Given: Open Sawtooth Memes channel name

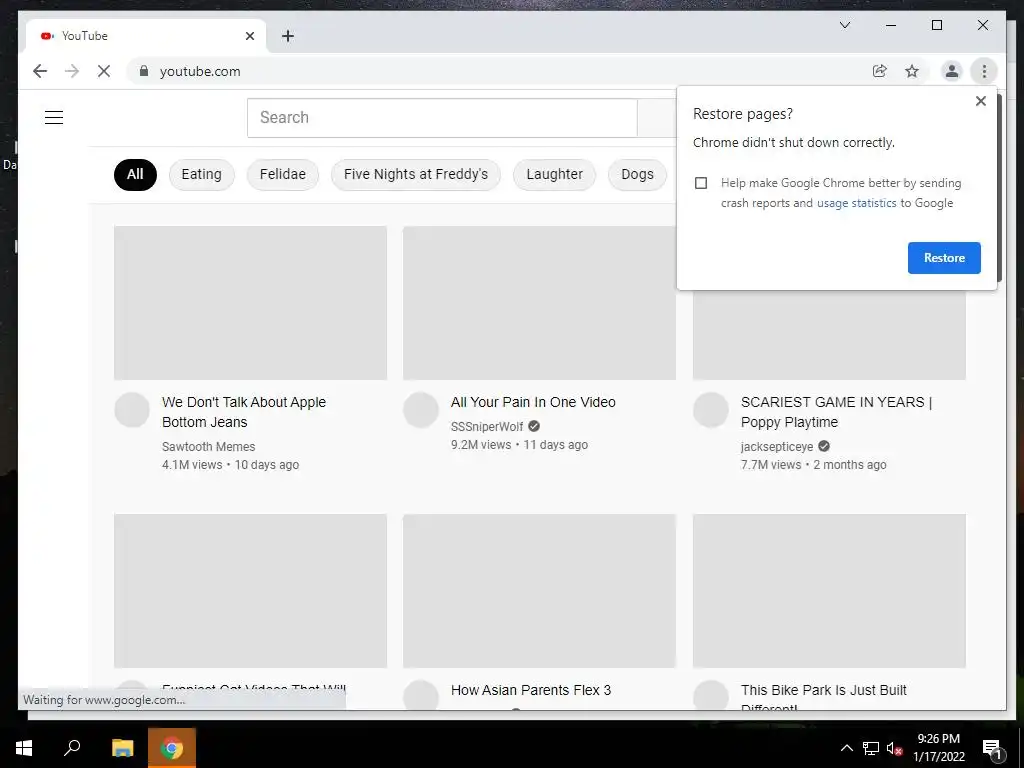Looking at the screenshot, I should pyautogui.click(x=208, y=447).
